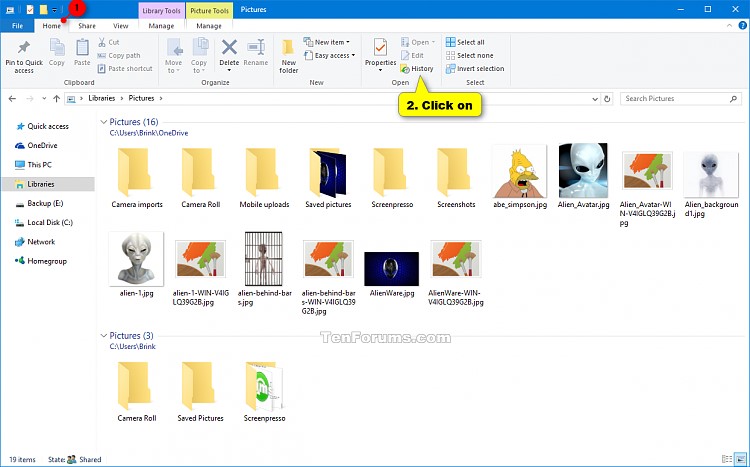Image resolution: width=750 pixels, height=467 pixels.
Task: Click Select all
Action: (x=465, y=42)
